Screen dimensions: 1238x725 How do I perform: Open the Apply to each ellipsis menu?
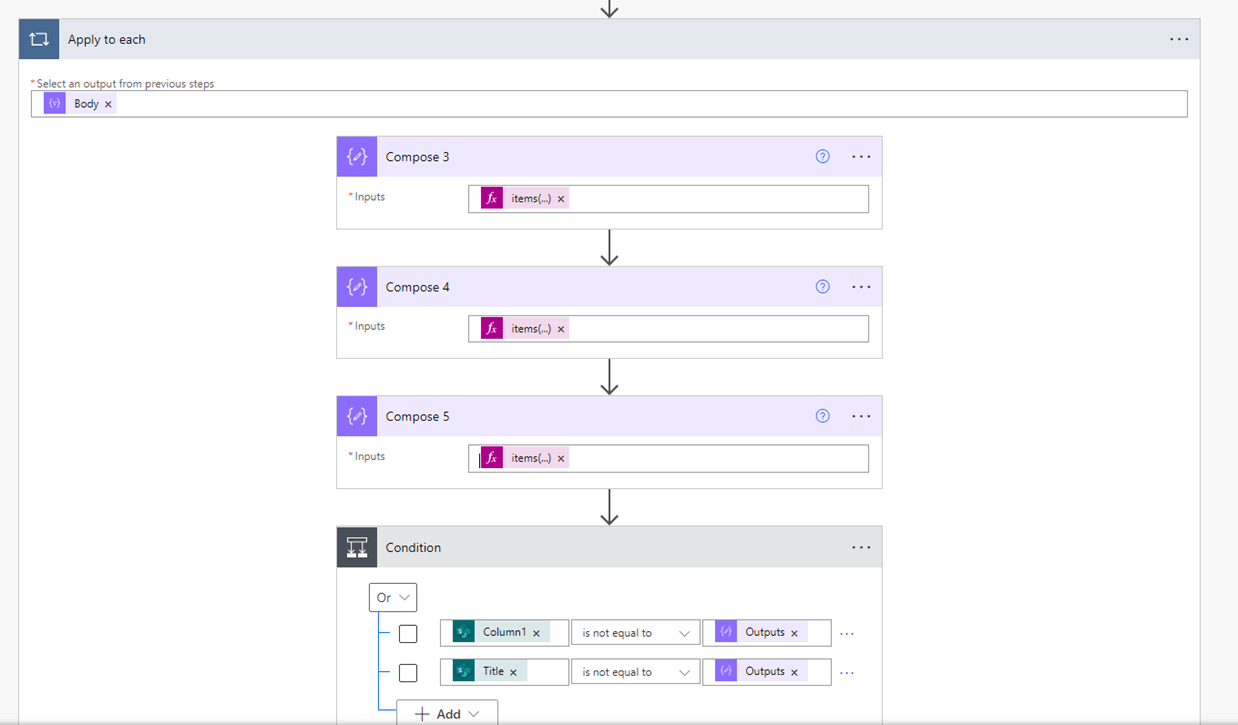(1179, 39)
